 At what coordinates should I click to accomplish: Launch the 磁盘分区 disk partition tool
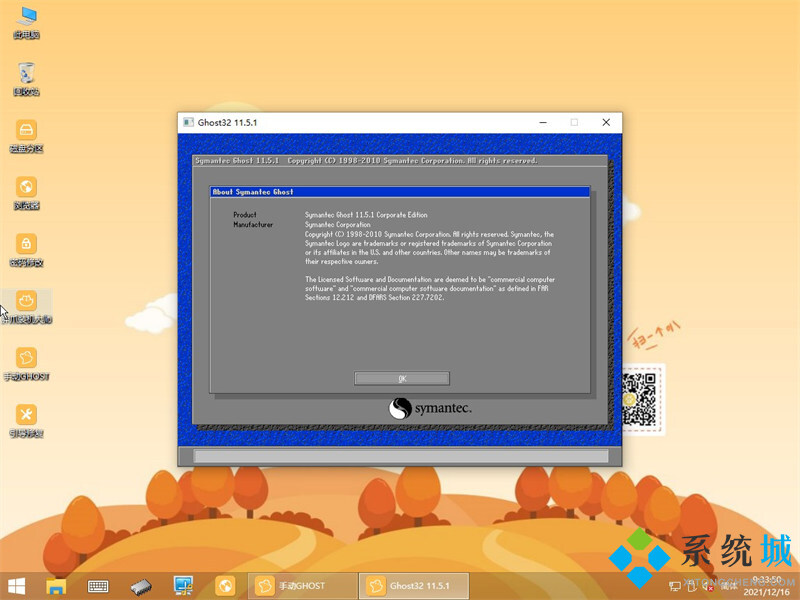click(x=27, y=136)
